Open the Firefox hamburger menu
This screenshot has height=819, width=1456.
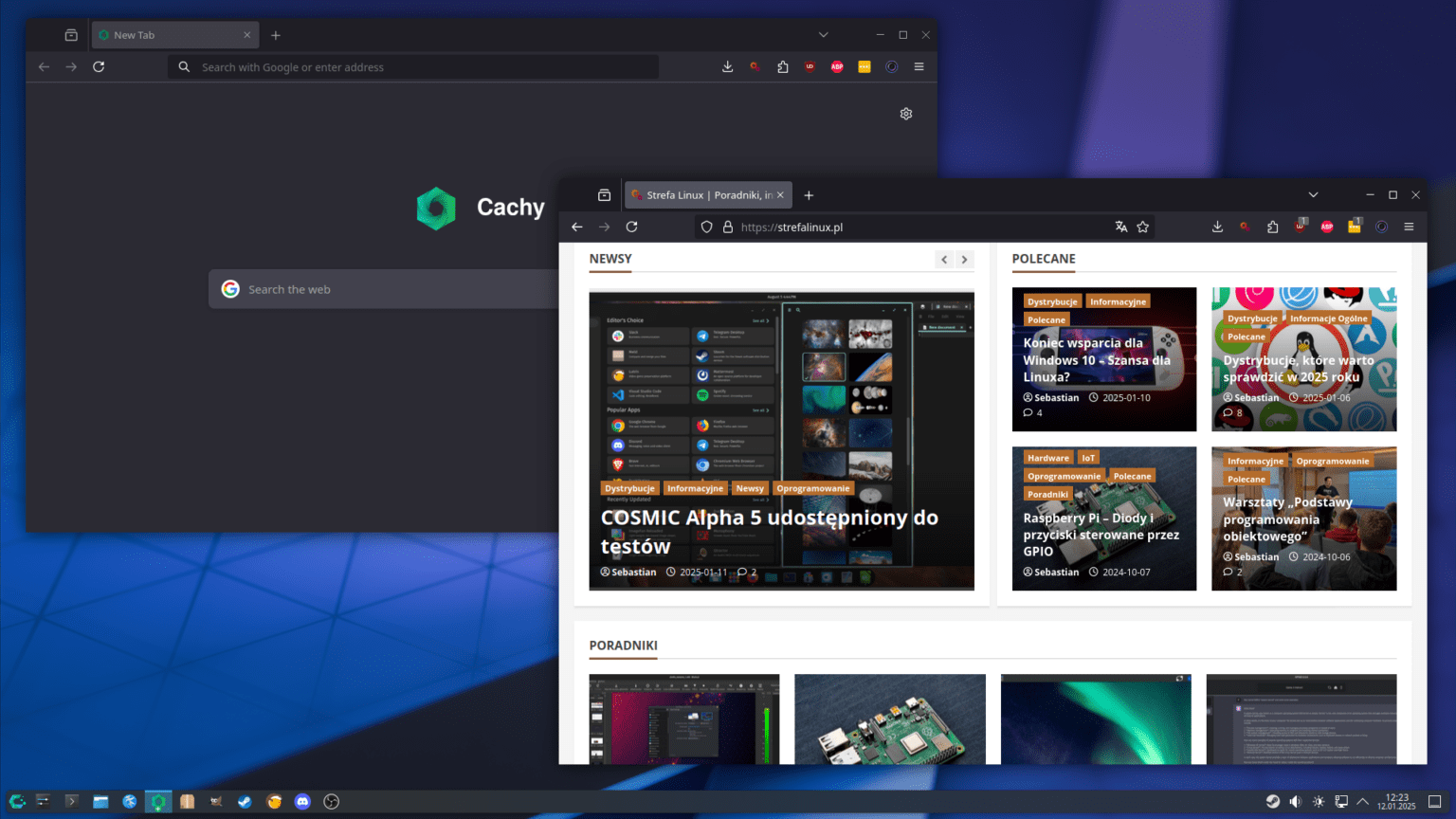1409,227
